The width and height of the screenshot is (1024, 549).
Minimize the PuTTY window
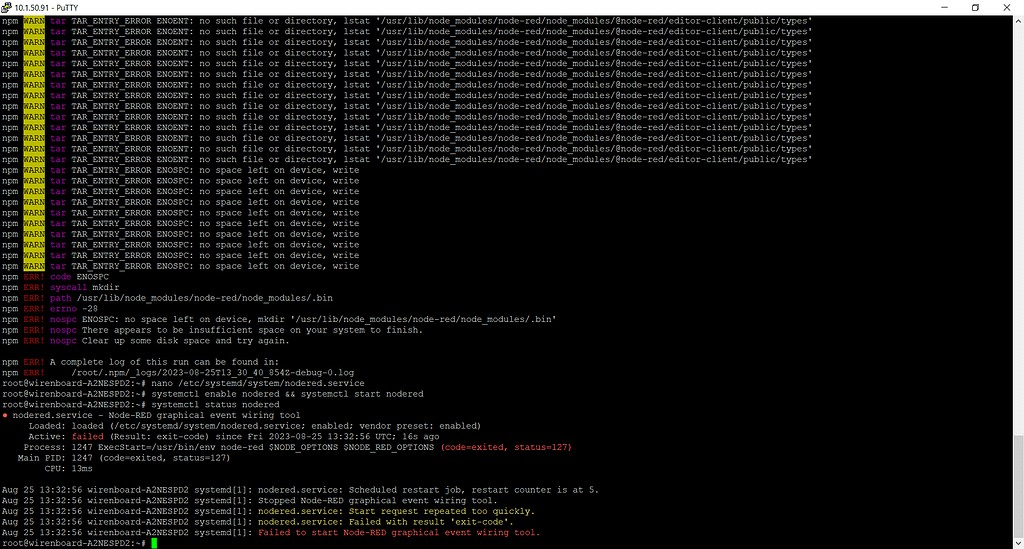[x=932, y=7]
